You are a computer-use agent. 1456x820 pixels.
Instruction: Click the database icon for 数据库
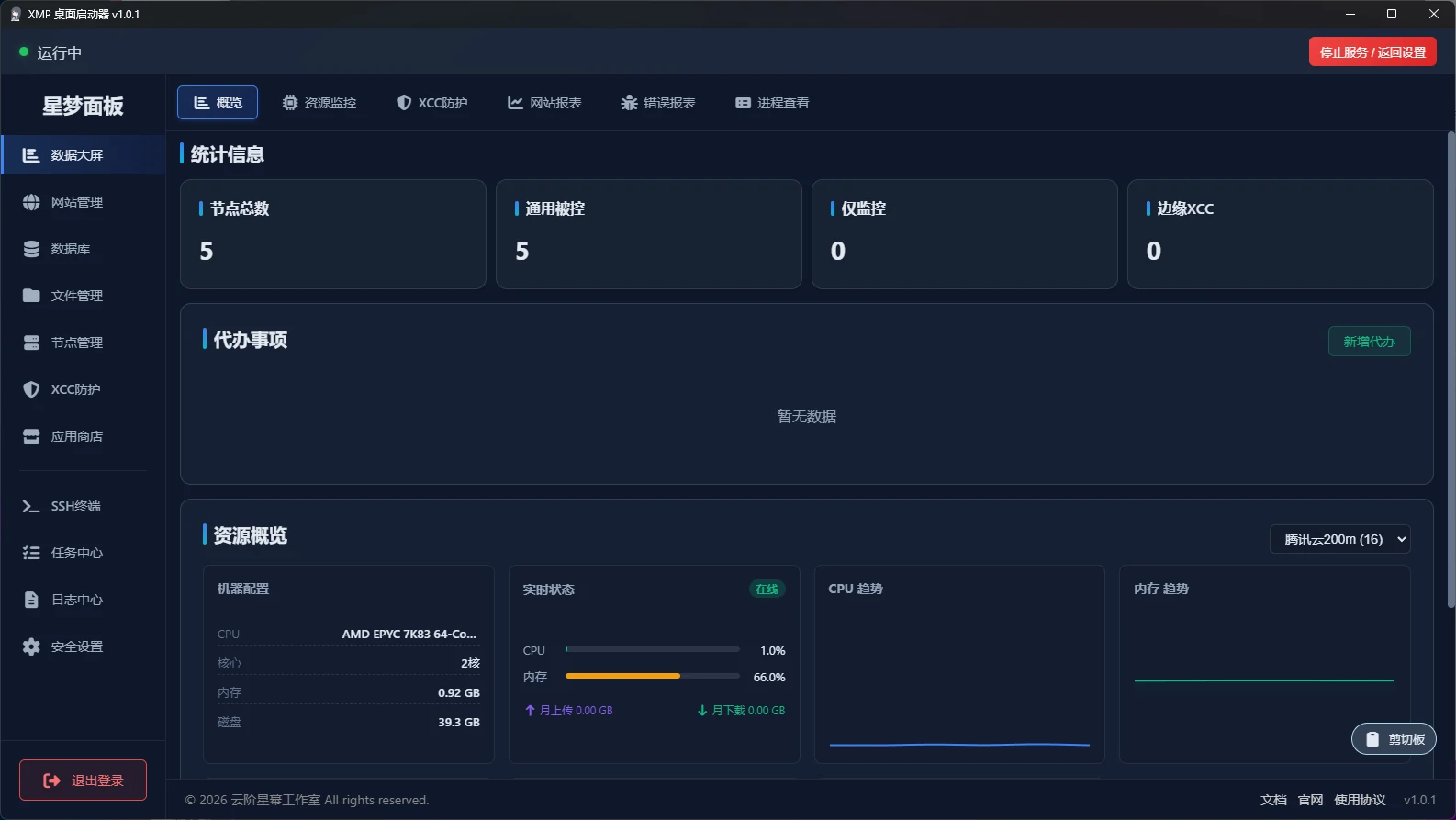tap(31, 249)
